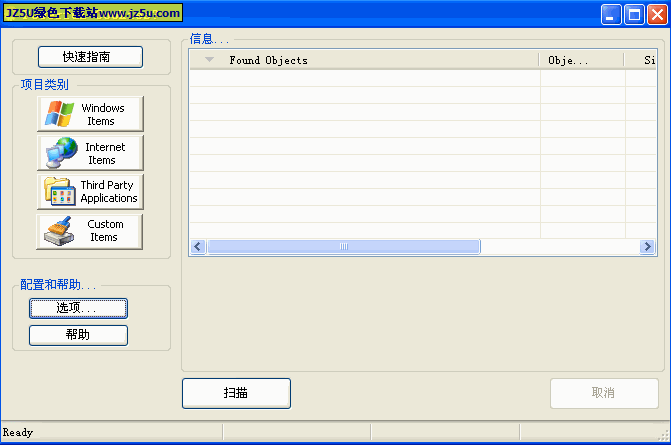Close the application window

pyautogui.click(x=657, y=15)
